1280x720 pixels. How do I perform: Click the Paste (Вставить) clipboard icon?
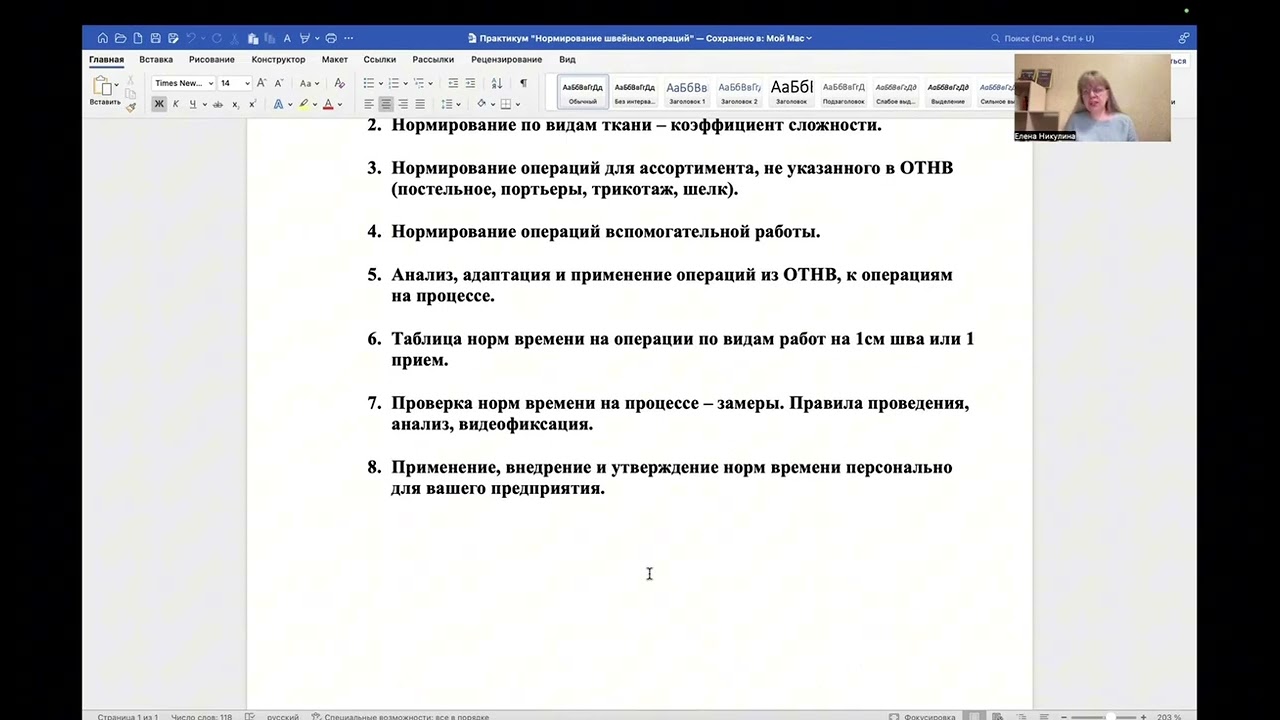click(103, 85)
